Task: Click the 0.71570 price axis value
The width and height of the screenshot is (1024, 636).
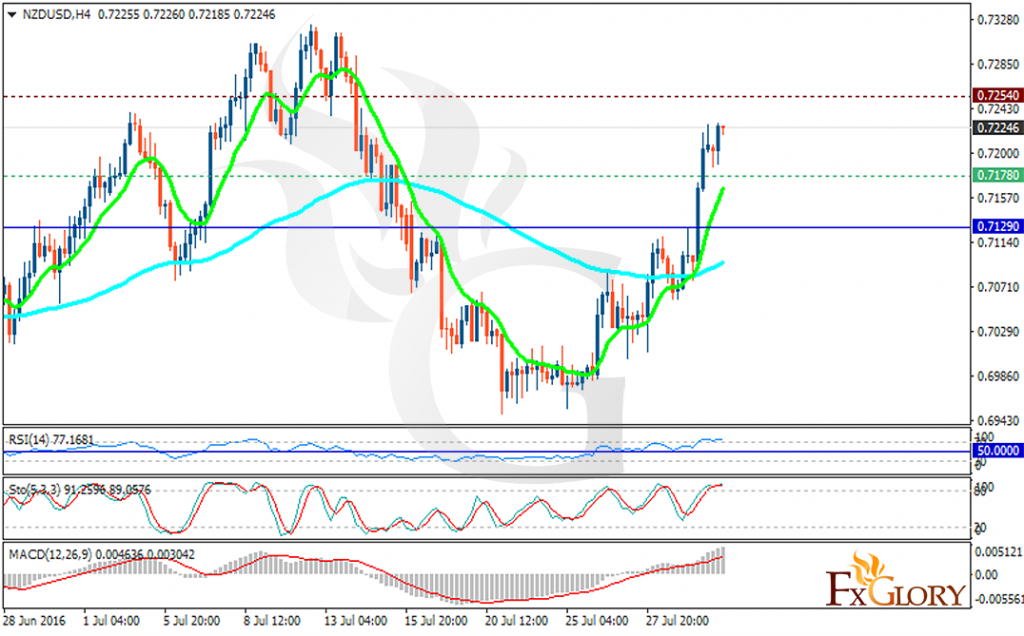Action: [998, 197]
